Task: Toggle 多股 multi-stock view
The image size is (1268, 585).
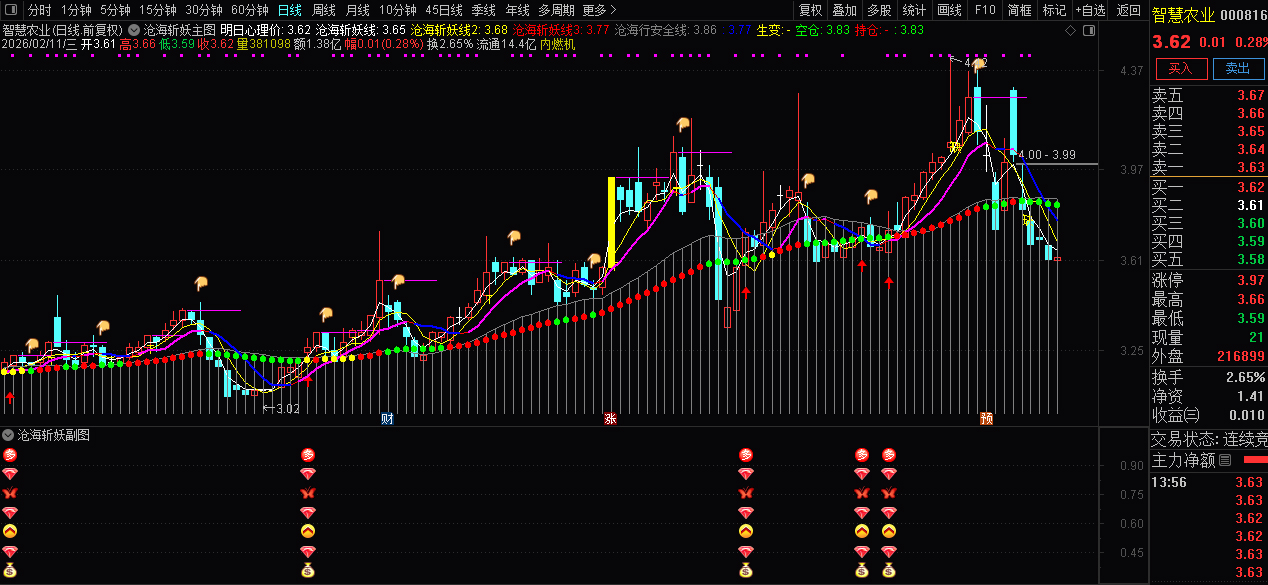Action: [x=879, y=10]
